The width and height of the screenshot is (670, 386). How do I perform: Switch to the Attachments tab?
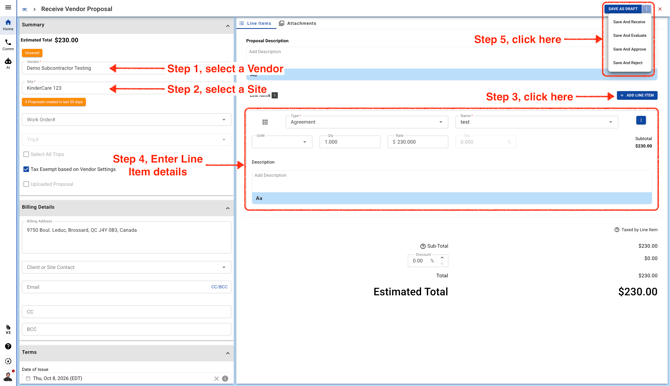click(x=297, y=24)
